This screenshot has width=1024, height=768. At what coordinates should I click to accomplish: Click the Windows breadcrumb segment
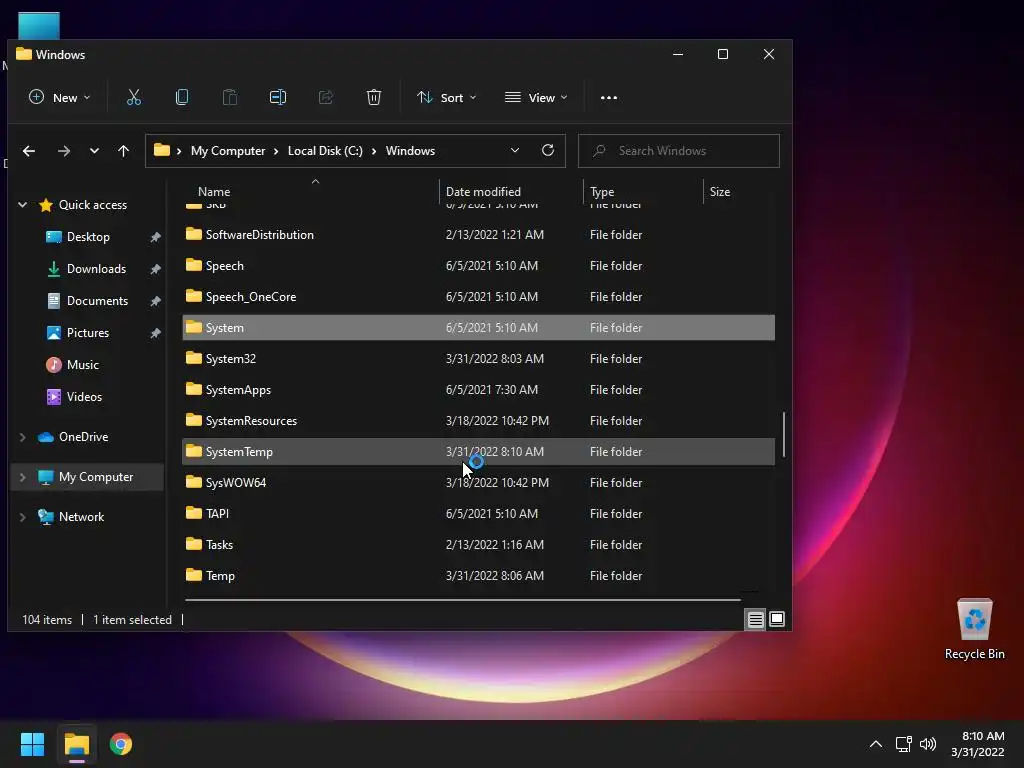click(x=410, y=151)
